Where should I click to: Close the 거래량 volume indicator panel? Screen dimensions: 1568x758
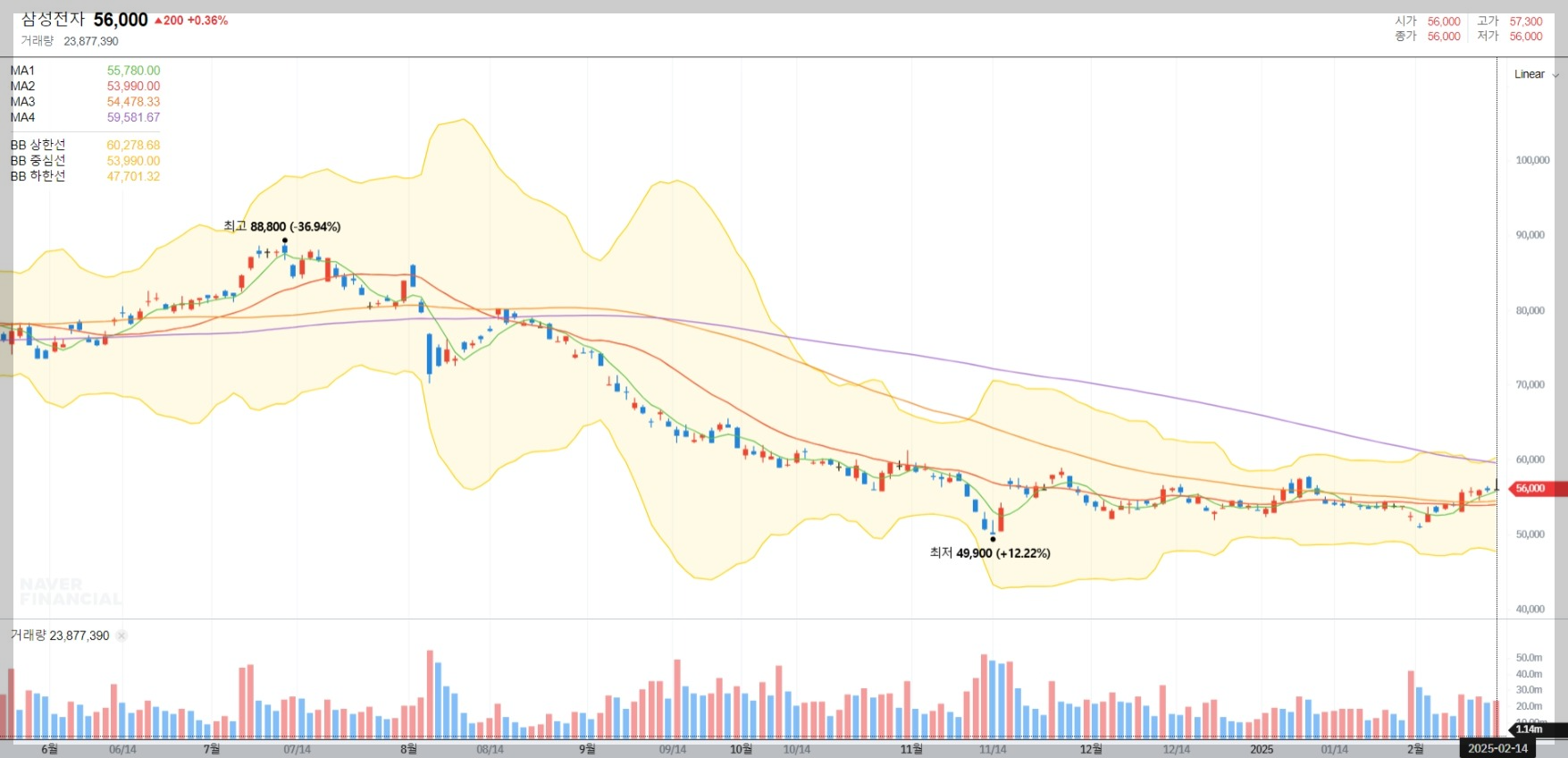[122, 636]
